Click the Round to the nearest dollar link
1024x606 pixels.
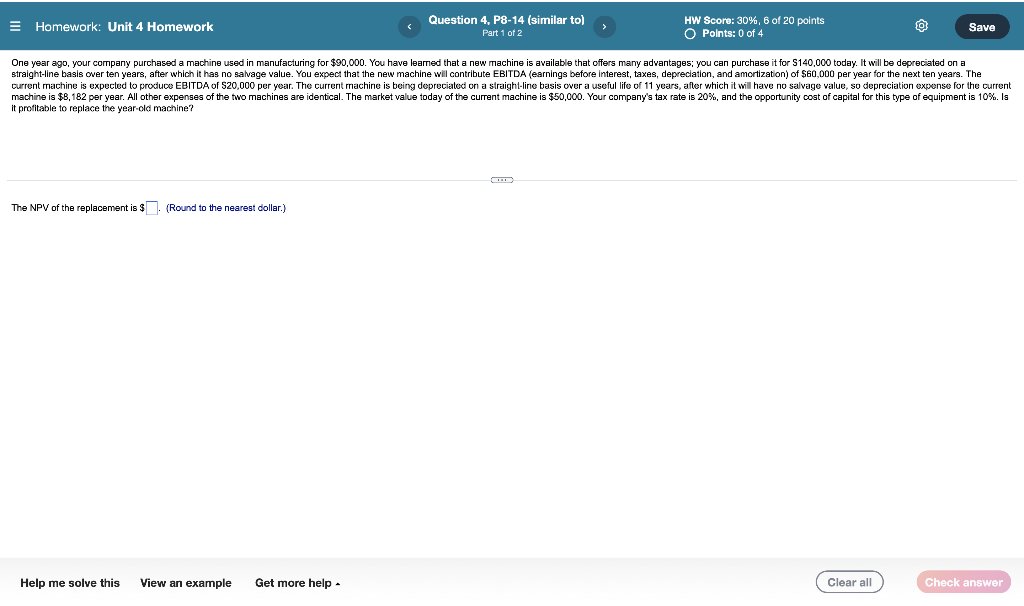226,207
